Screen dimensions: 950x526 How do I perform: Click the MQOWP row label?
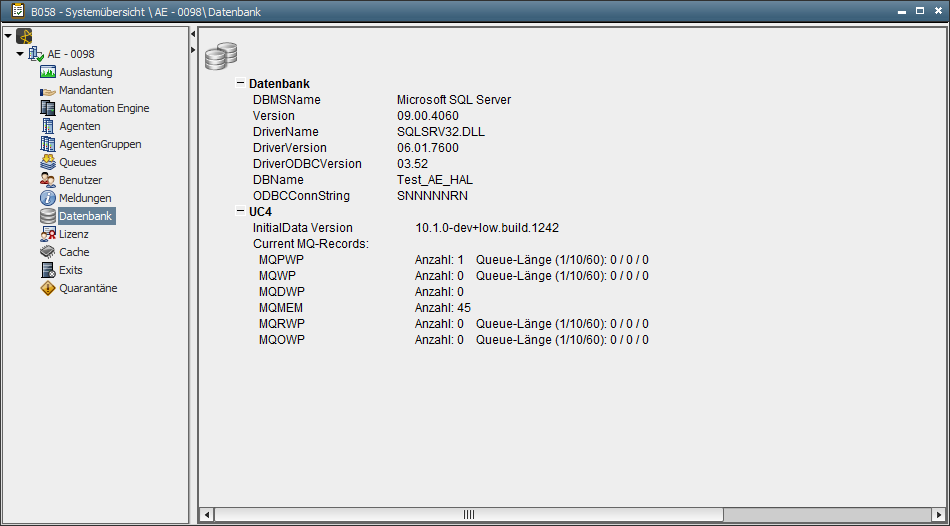(x=282, y=340)
